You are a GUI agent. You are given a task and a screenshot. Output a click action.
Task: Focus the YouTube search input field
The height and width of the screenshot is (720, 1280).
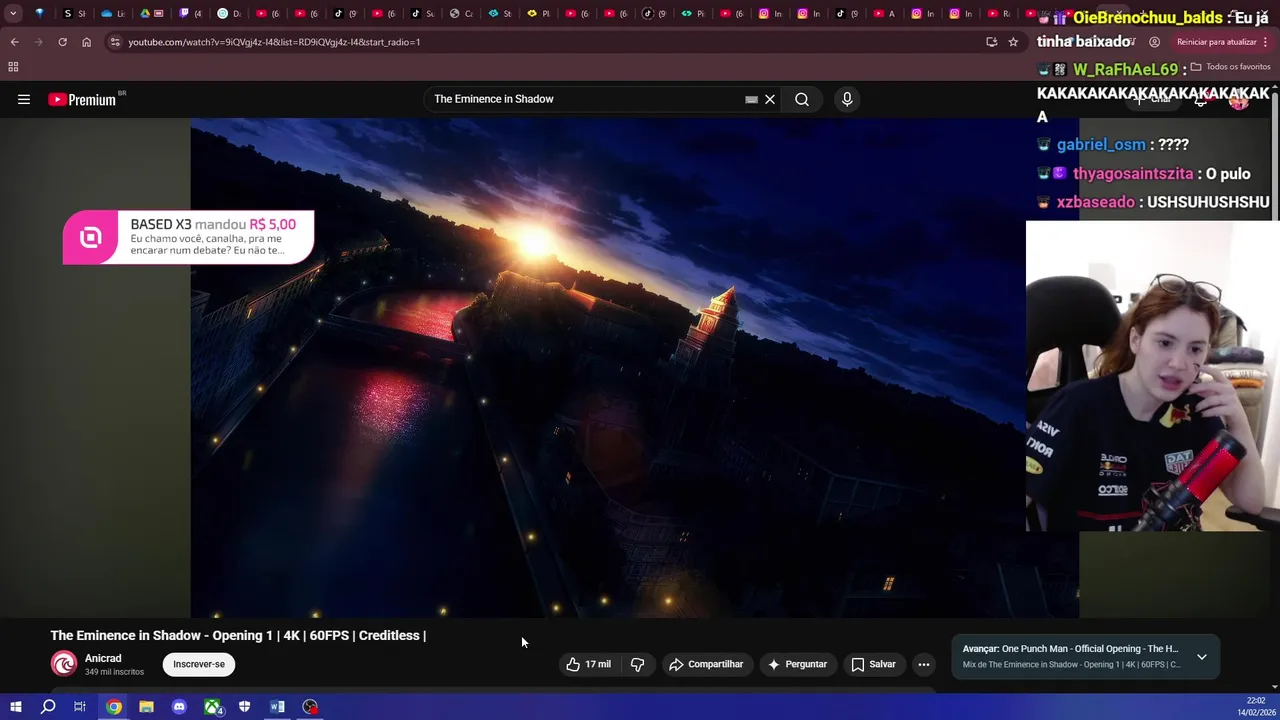coord(585,99)
